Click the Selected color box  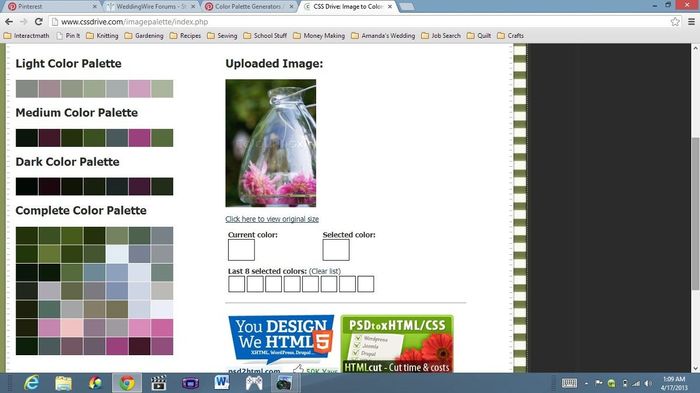[x=336, y=250]
